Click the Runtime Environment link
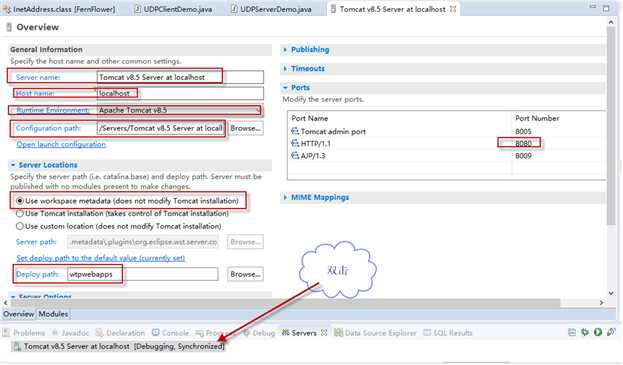The image size is (623, 365). point(52,110)
